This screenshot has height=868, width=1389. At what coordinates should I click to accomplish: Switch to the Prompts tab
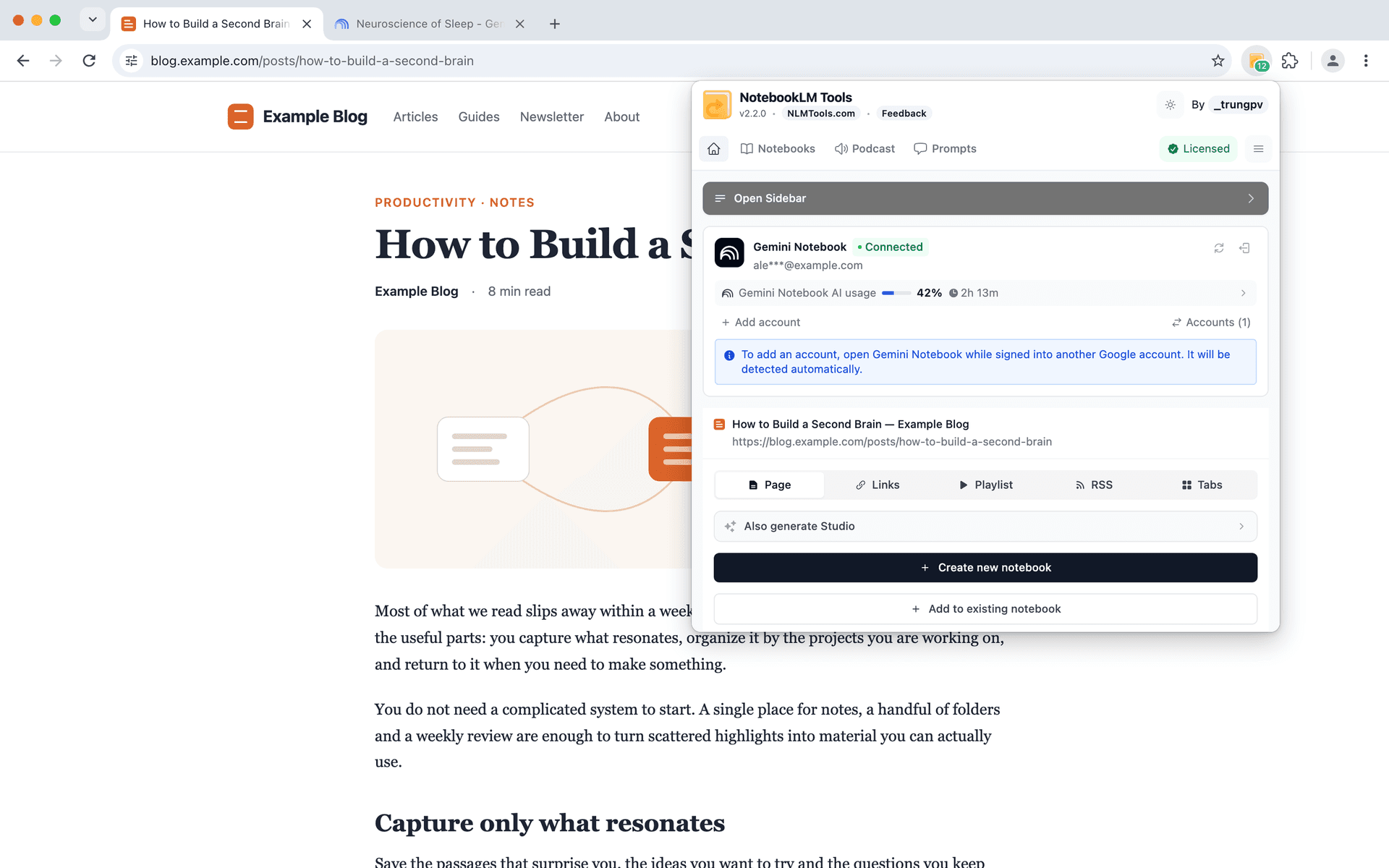pyautogui.click(x=945, y=148)
